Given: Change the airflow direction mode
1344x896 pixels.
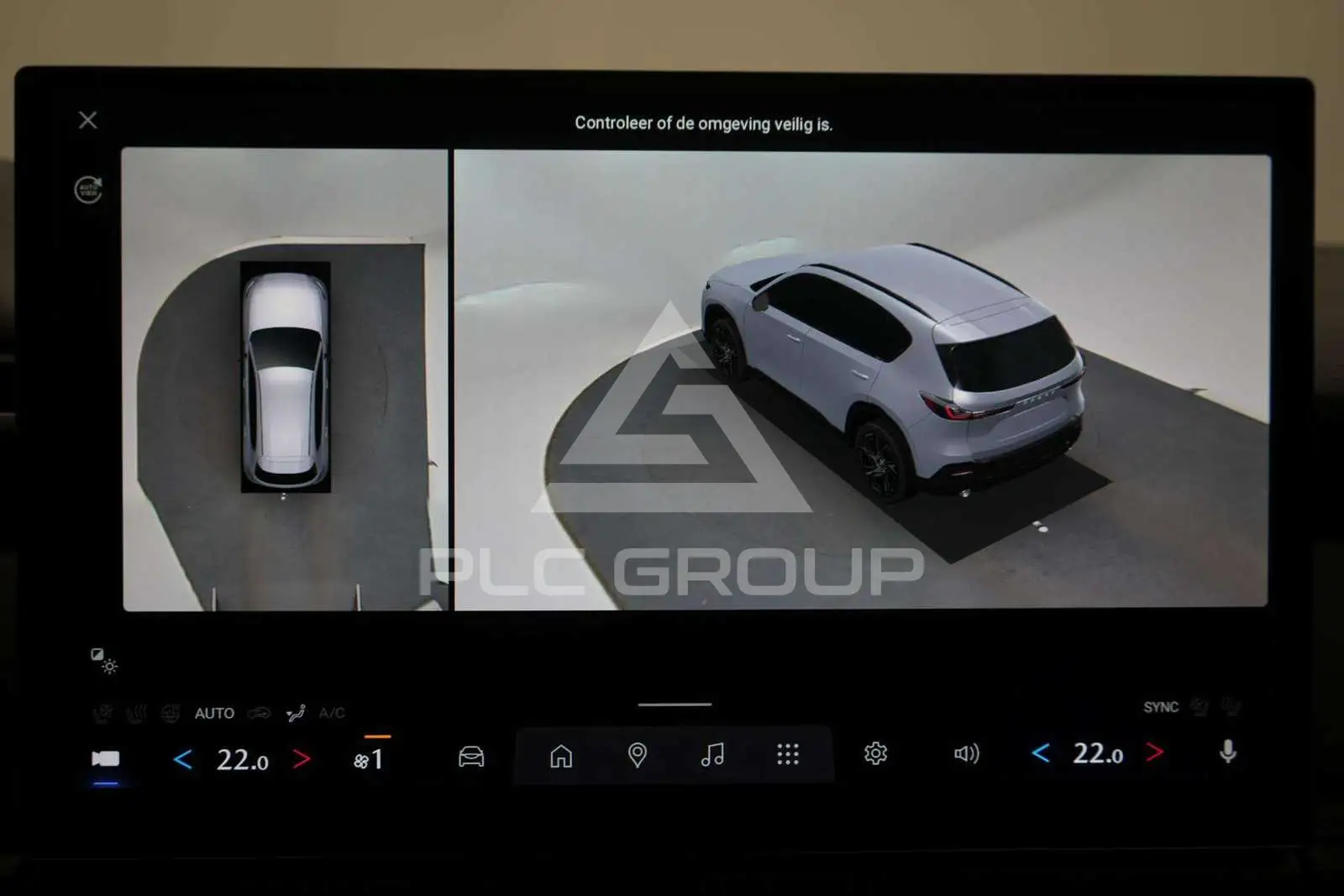Looking at the screenshot, I should (x=296, y=713).
